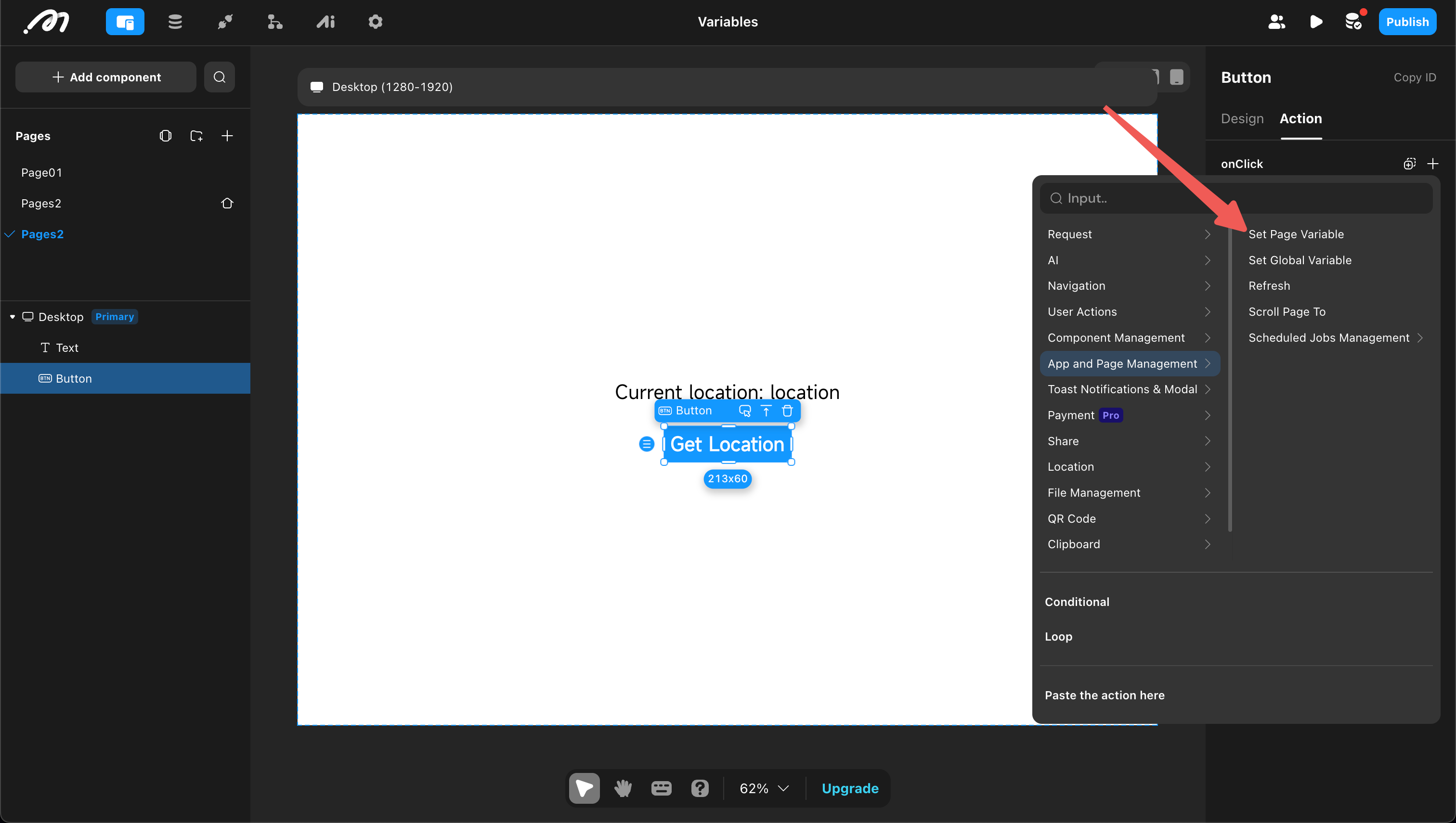Click Get Location button on canvas
This screenshot has width=1456, height=823.
click(x=727, y=444)
